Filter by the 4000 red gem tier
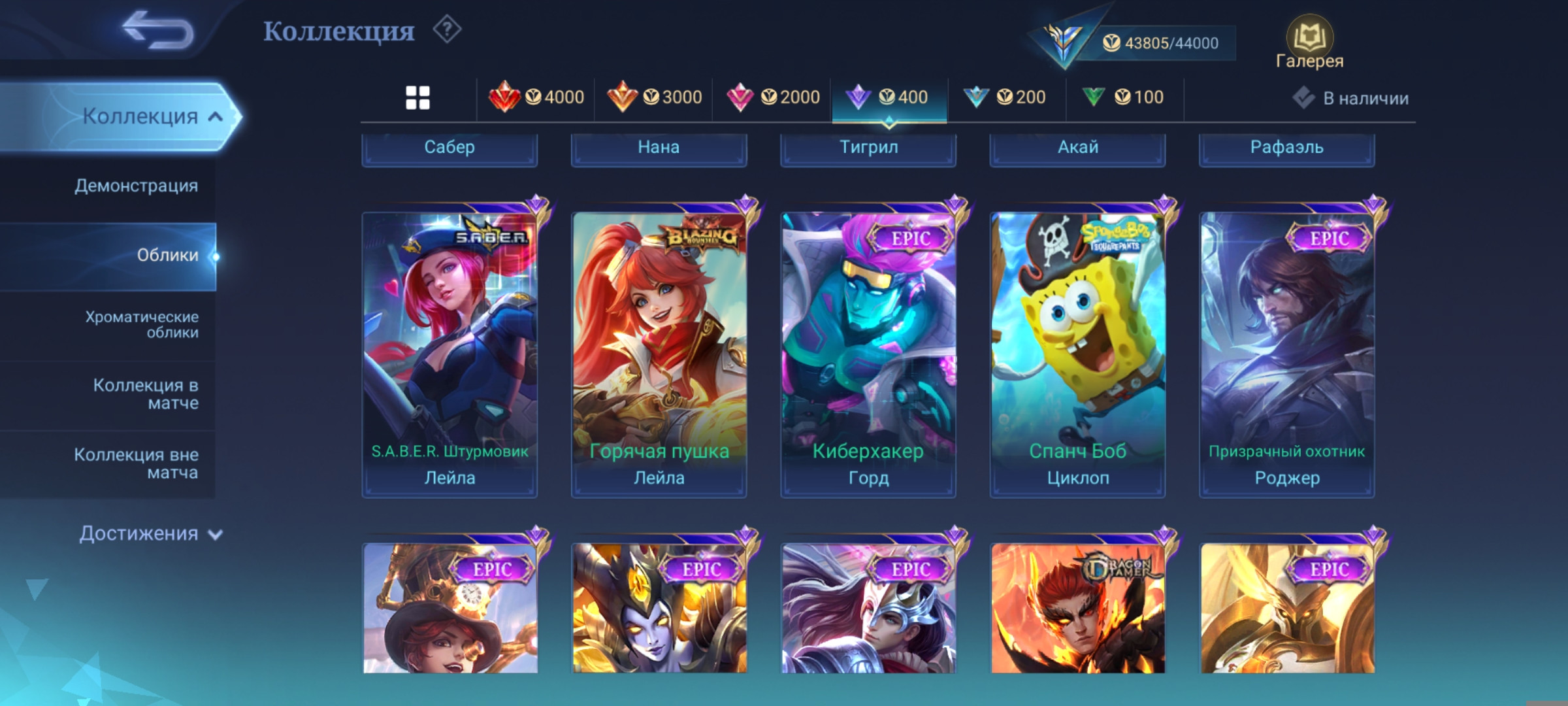 click(536, 97)
